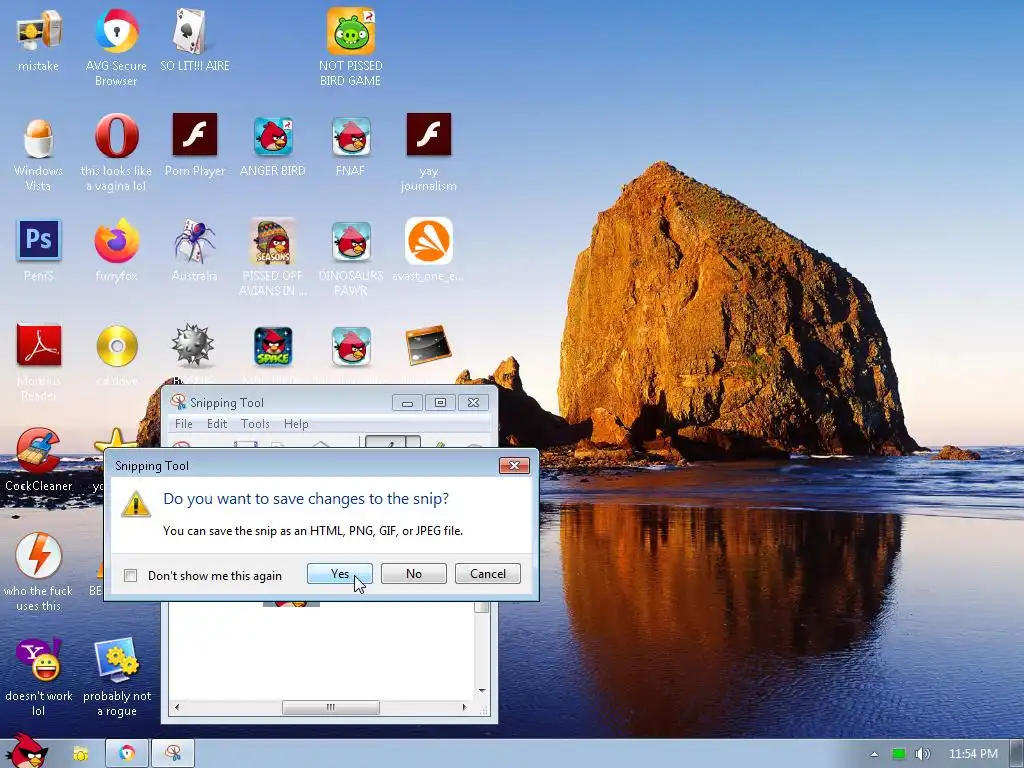This screenshot has width=1024, height=768.
Task: Minimize the Snipping Tool window
Action: 407,403
